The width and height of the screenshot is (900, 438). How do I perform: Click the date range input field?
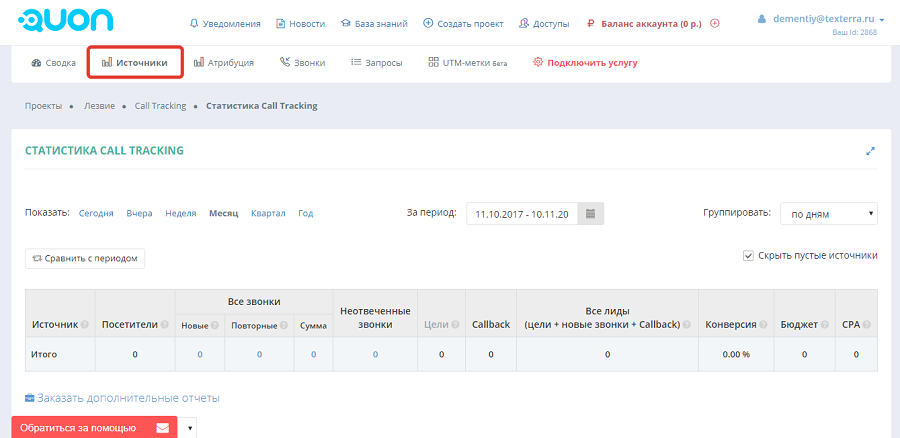[522, 214]
